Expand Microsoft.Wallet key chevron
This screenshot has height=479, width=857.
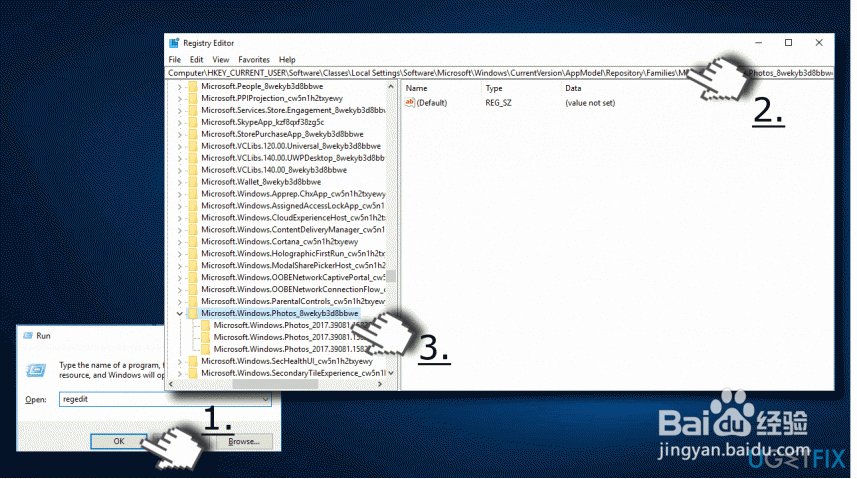pyautogui.click(x=179, y=182)
